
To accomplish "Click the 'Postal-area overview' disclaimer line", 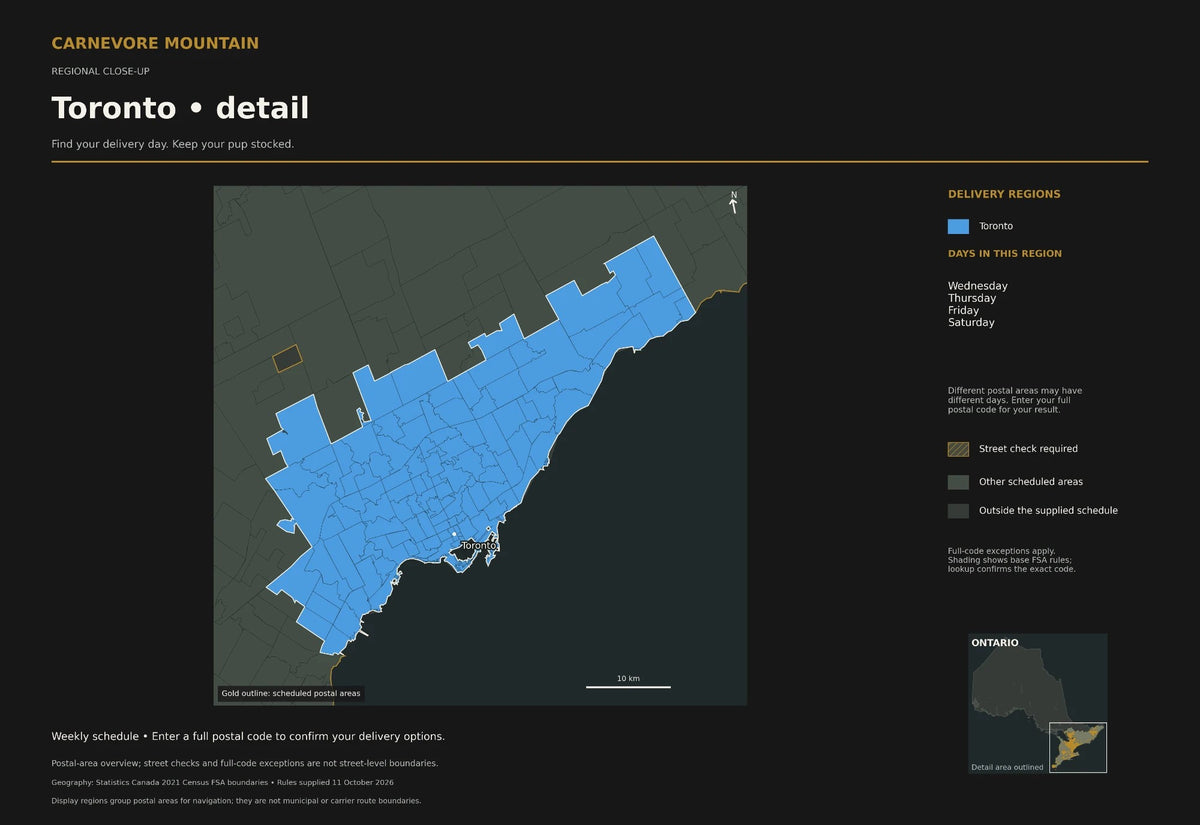I will (x=245, y=763).
